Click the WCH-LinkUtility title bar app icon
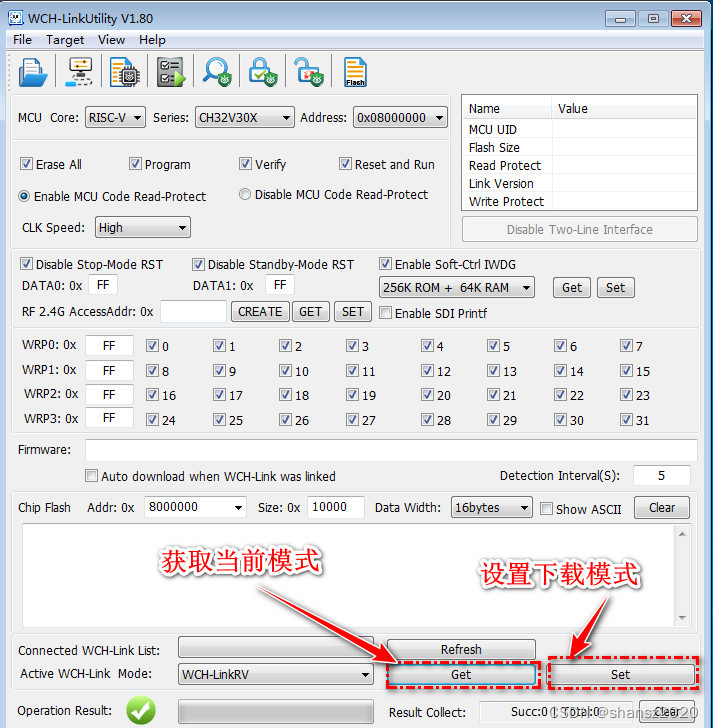This screenshot has height=728, width=713. [15, 18]
